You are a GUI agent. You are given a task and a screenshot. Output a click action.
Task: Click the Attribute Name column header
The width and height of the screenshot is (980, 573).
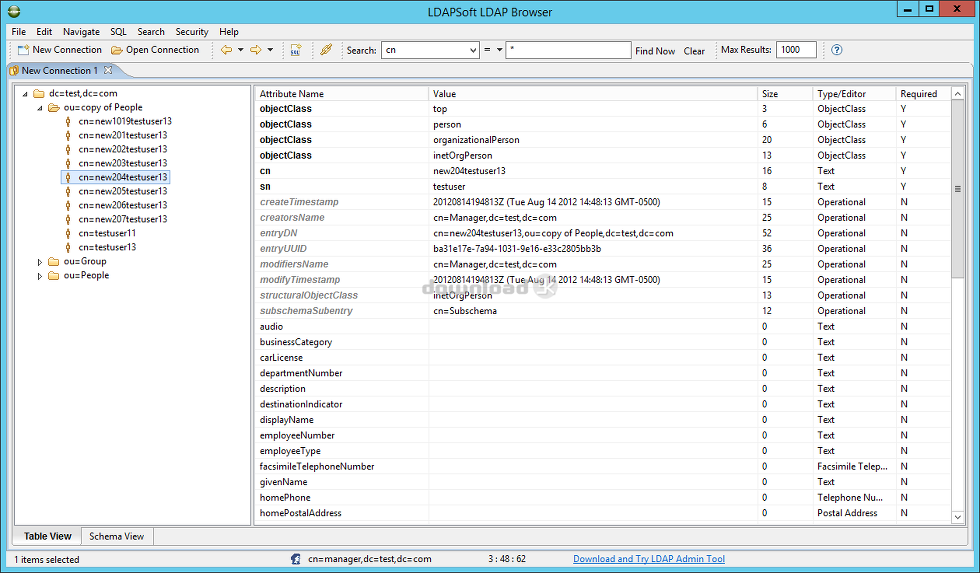[x=292, y=94]
